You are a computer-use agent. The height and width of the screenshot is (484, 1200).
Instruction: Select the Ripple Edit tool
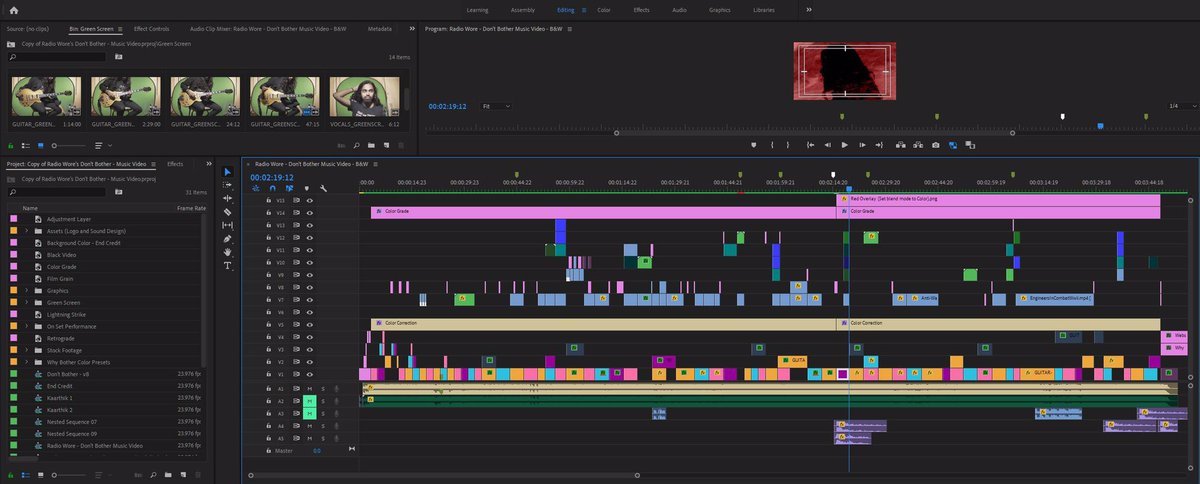point(227,199)
